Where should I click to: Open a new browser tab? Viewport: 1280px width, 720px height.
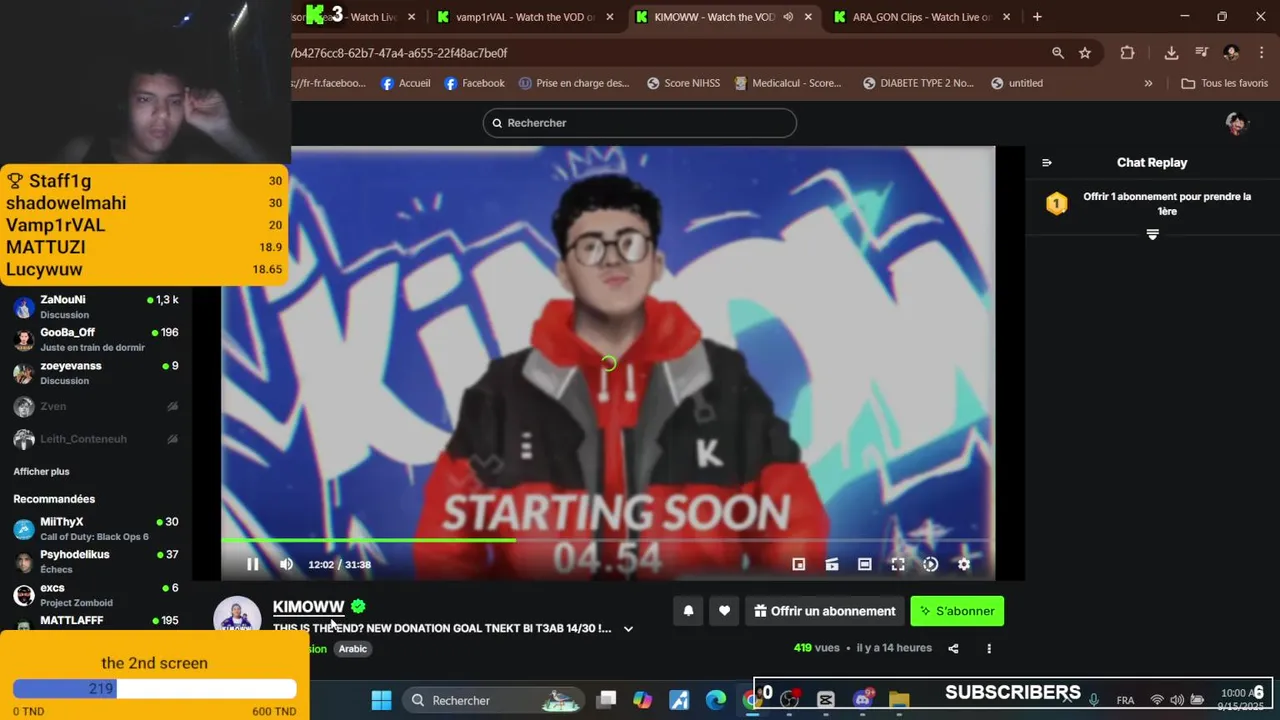1037,17
